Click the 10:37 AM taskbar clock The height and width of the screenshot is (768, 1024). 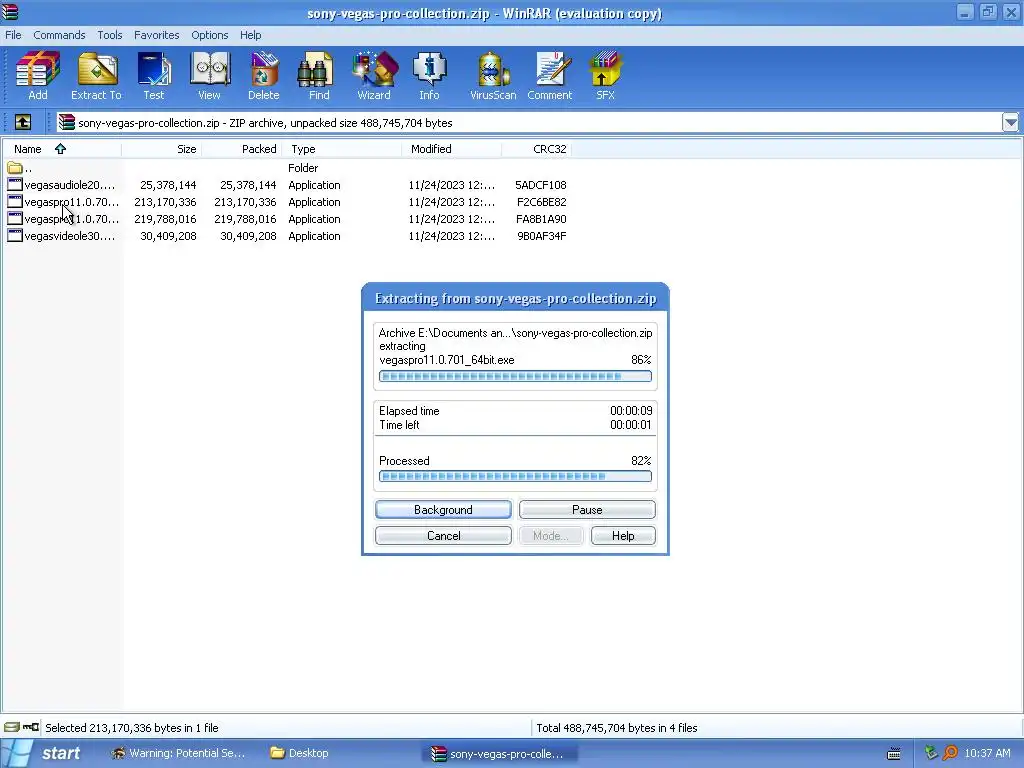(x=987, y=753)
